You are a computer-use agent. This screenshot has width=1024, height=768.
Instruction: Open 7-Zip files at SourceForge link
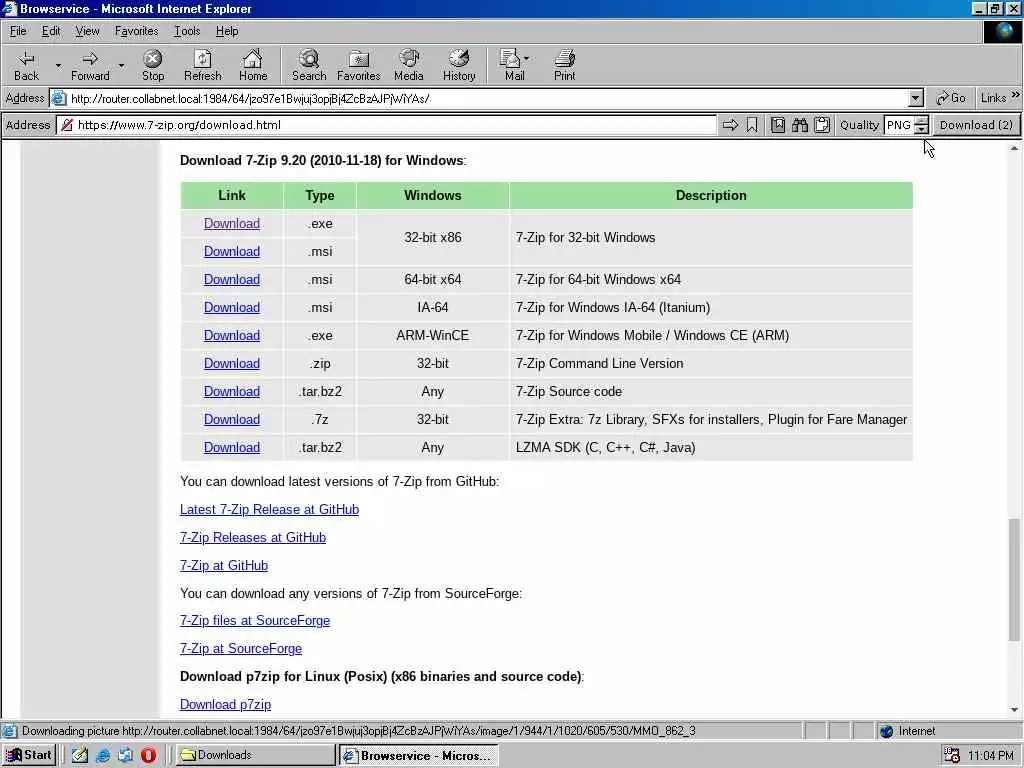(x=255, y=621)
